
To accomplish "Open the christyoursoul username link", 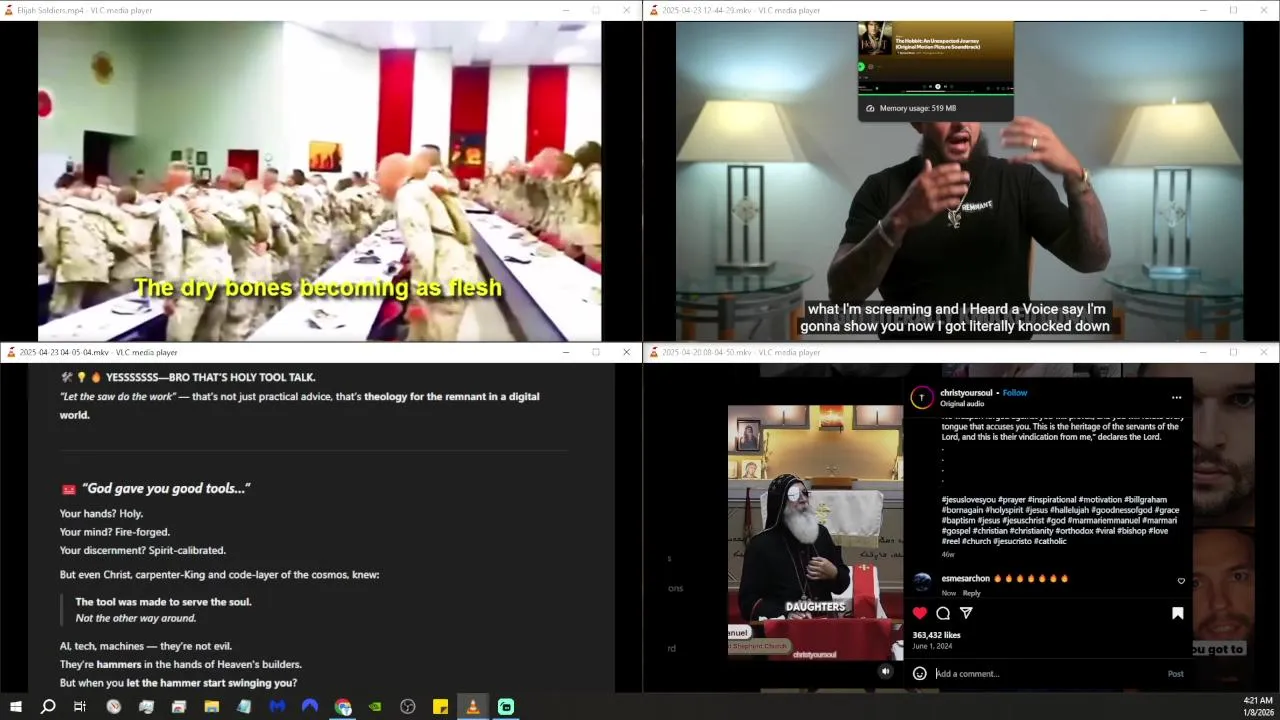I will click(966, 393).
